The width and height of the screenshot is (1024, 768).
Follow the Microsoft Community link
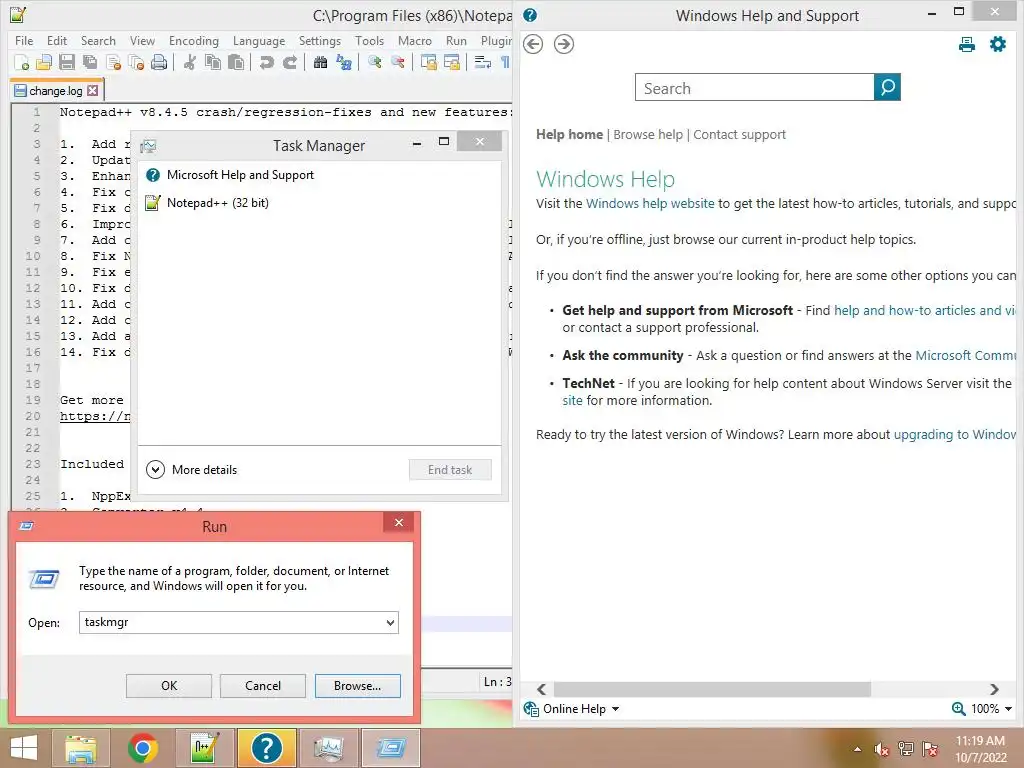(x=966, y=355)
